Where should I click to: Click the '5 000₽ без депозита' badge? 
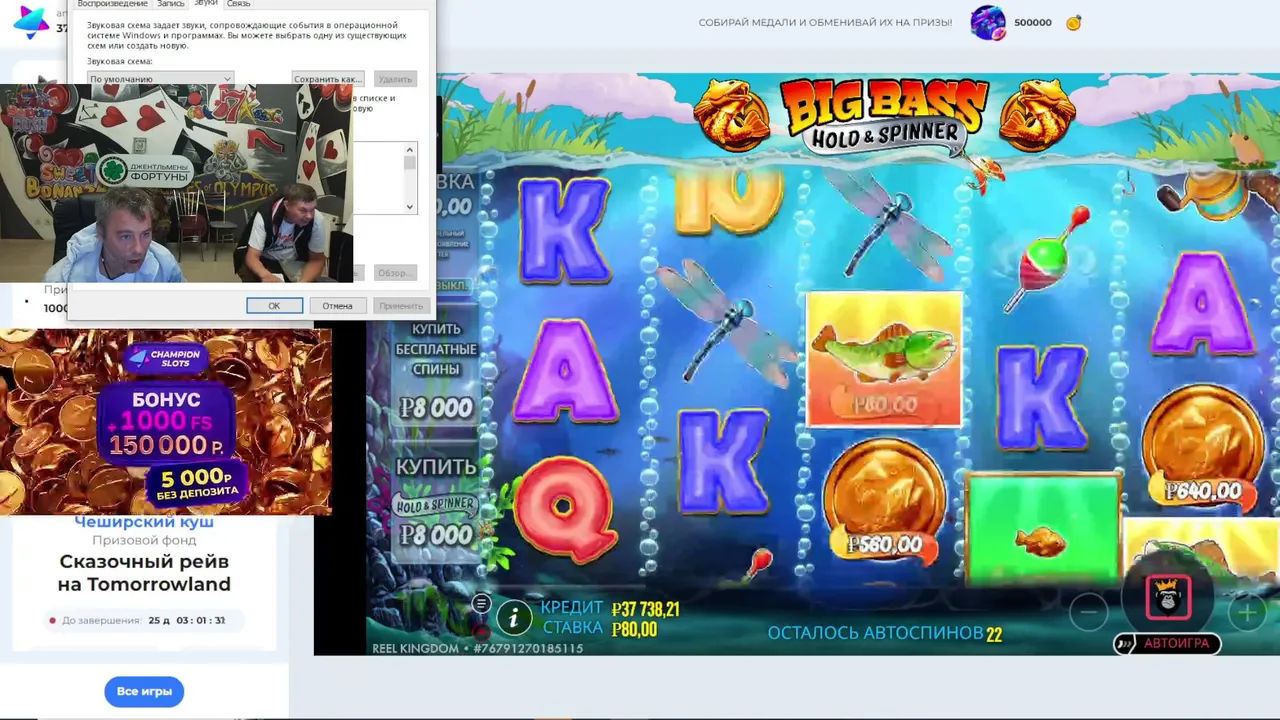point(197,484)
